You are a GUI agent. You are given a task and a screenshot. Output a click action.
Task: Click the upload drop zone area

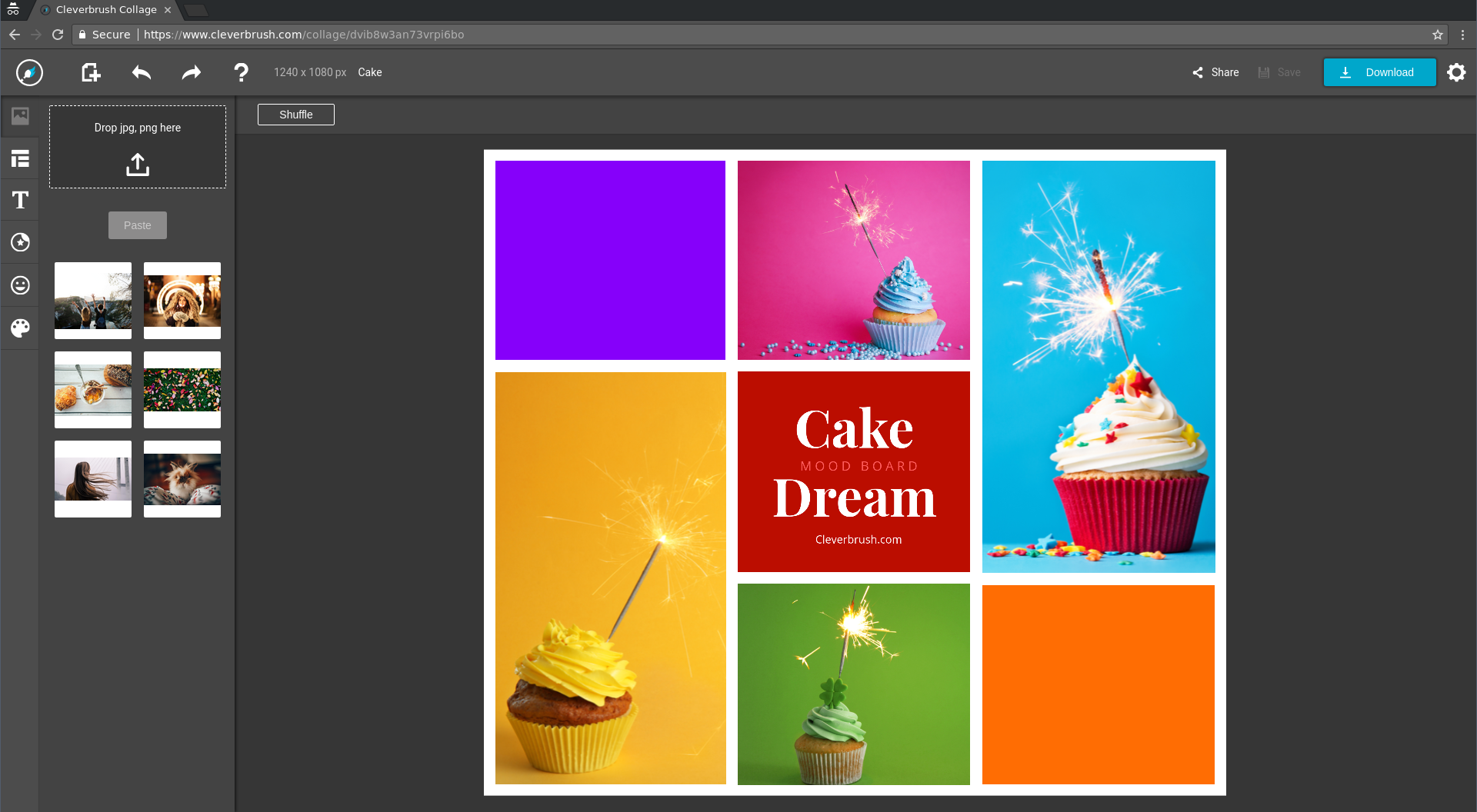138,147
